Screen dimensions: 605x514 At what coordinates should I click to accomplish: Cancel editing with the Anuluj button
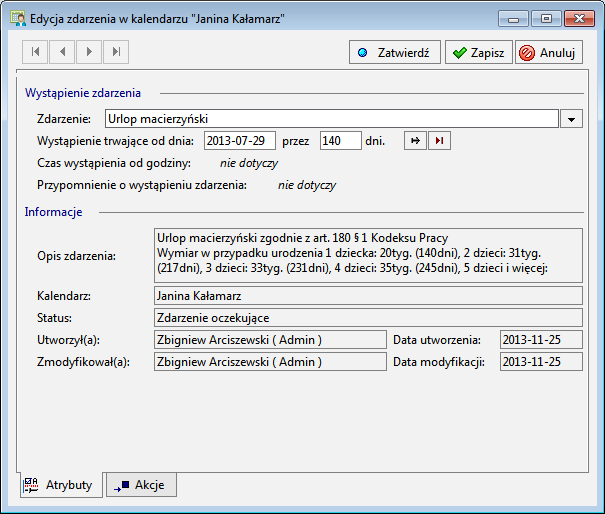point(549,52)
